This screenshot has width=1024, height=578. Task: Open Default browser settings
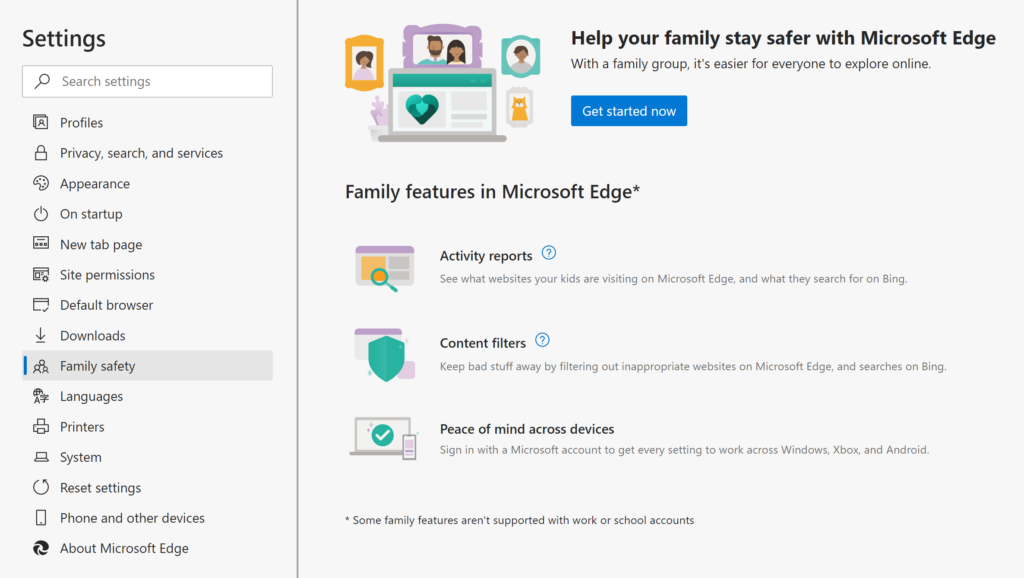coord(148,305)
